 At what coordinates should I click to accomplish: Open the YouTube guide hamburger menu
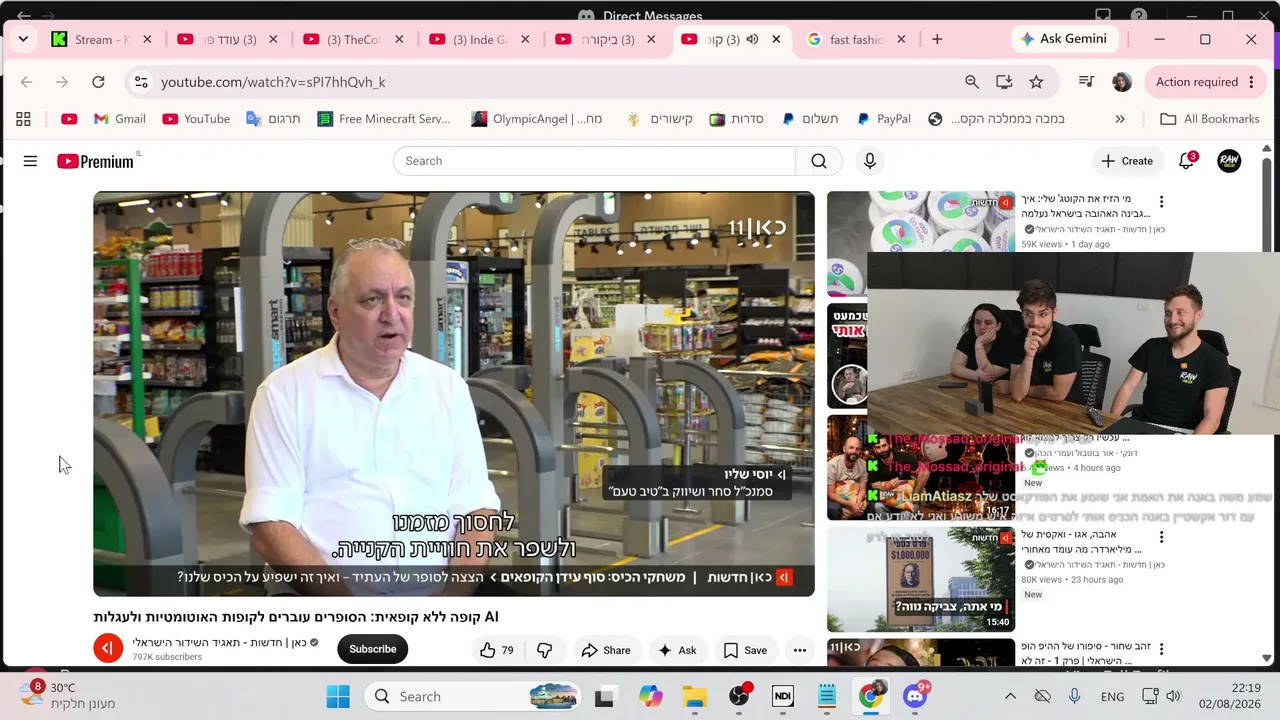click(30, 161)
